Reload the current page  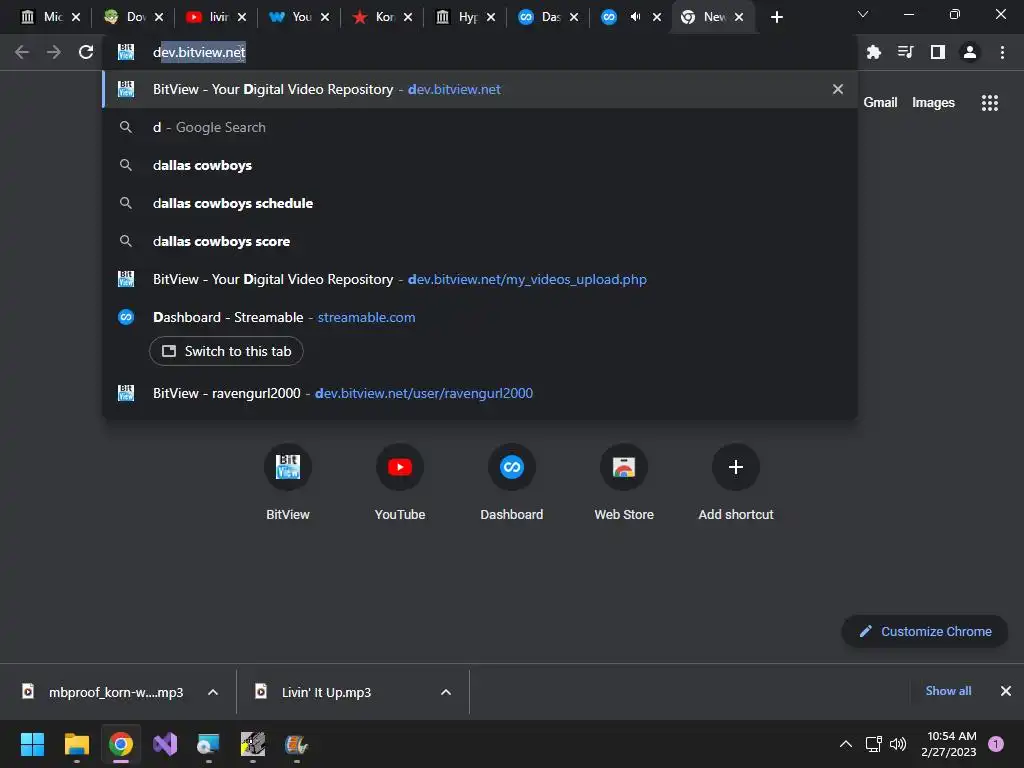tap(86, 52)
